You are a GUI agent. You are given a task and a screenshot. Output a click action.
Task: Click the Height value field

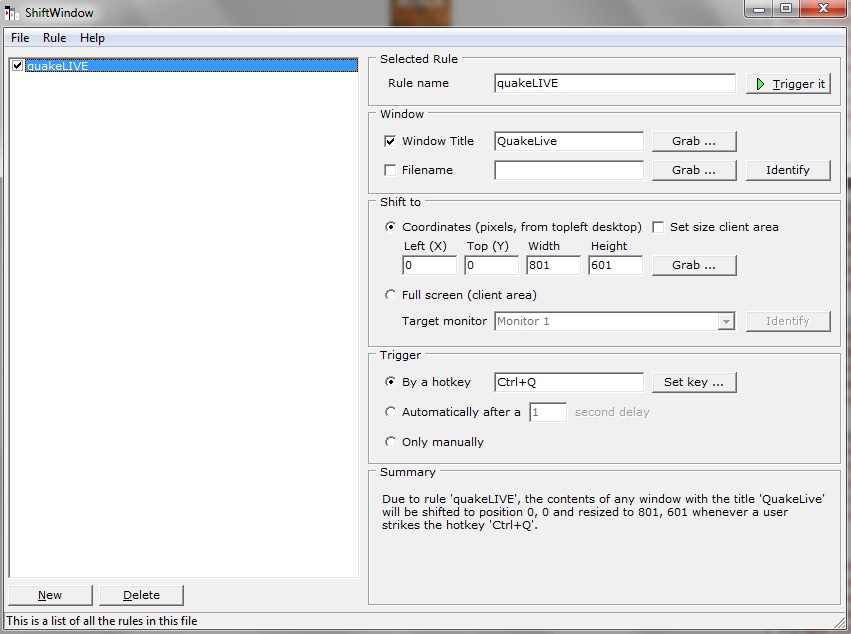[615, 265]
